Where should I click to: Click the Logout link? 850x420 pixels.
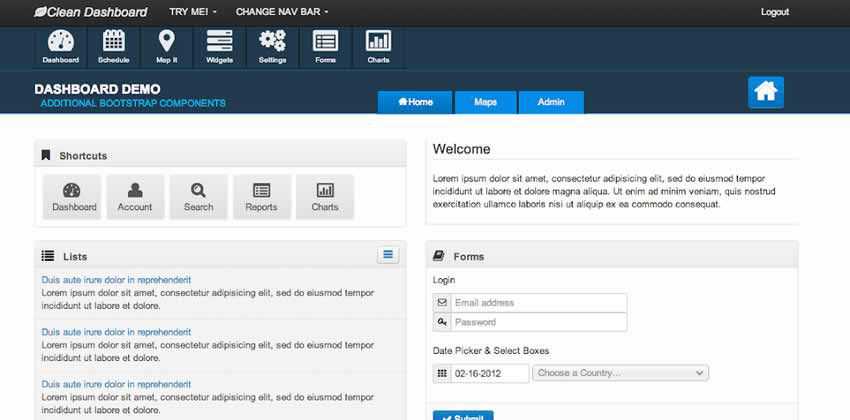(774, 12)
